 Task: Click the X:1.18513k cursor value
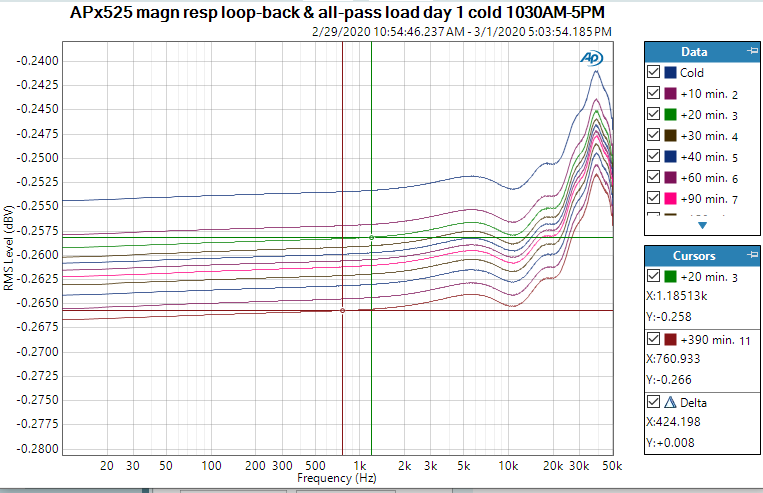point(676,296)
